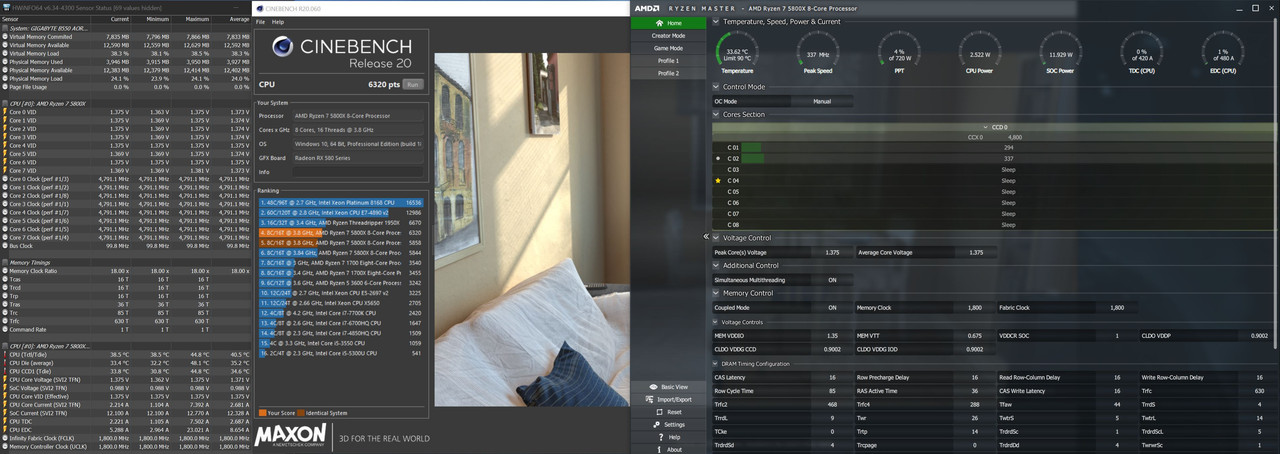Collapse the Additional Control section
The image size is (1280, 454).
(716, 266)
